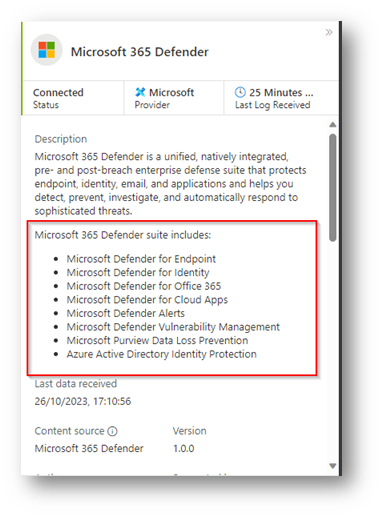Click Microsoft Defender for Office 365 item
This screenshot has height=518, width=384.
[144, 286]
